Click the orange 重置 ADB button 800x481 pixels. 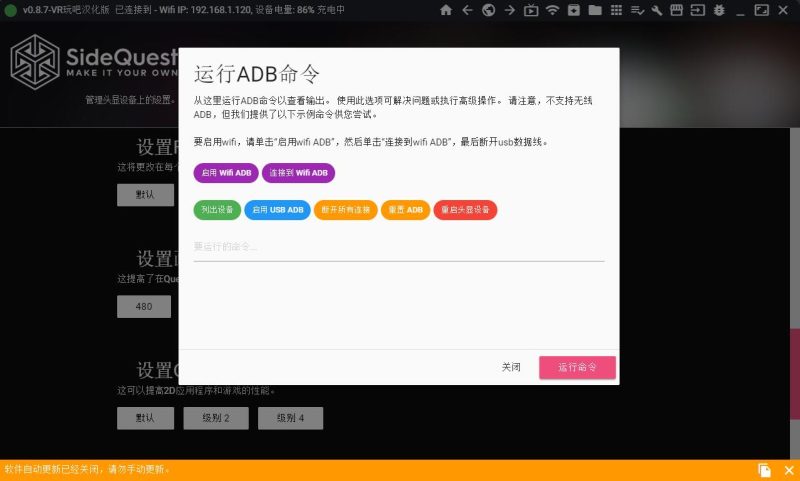point(406,210)
